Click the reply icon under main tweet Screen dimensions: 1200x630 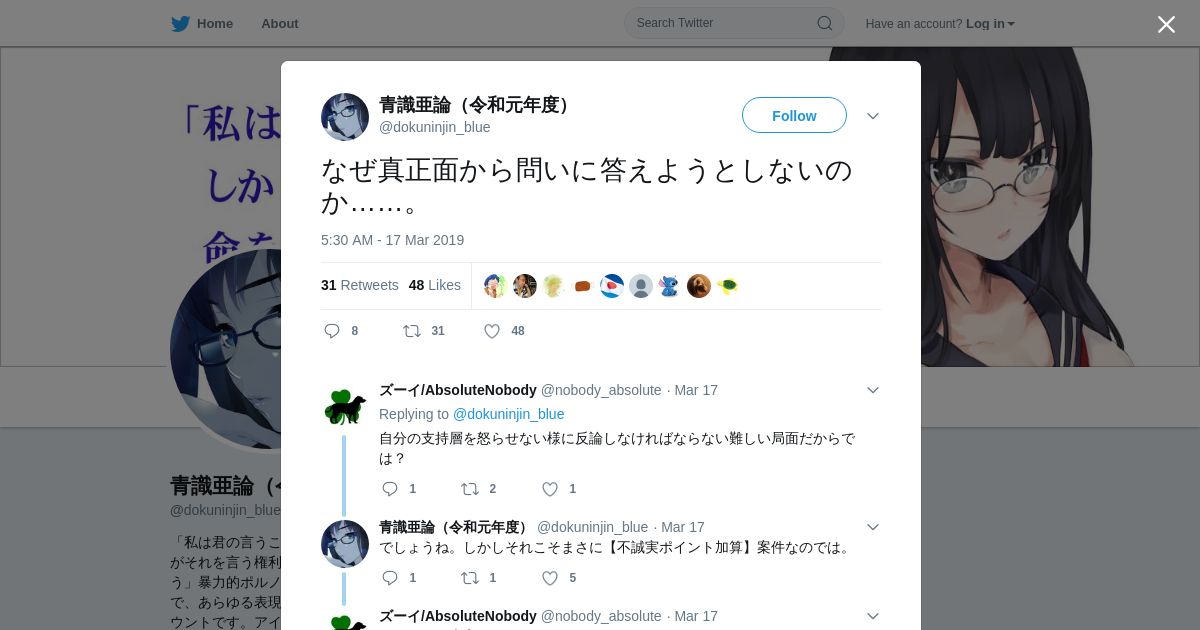coord(332,331)
